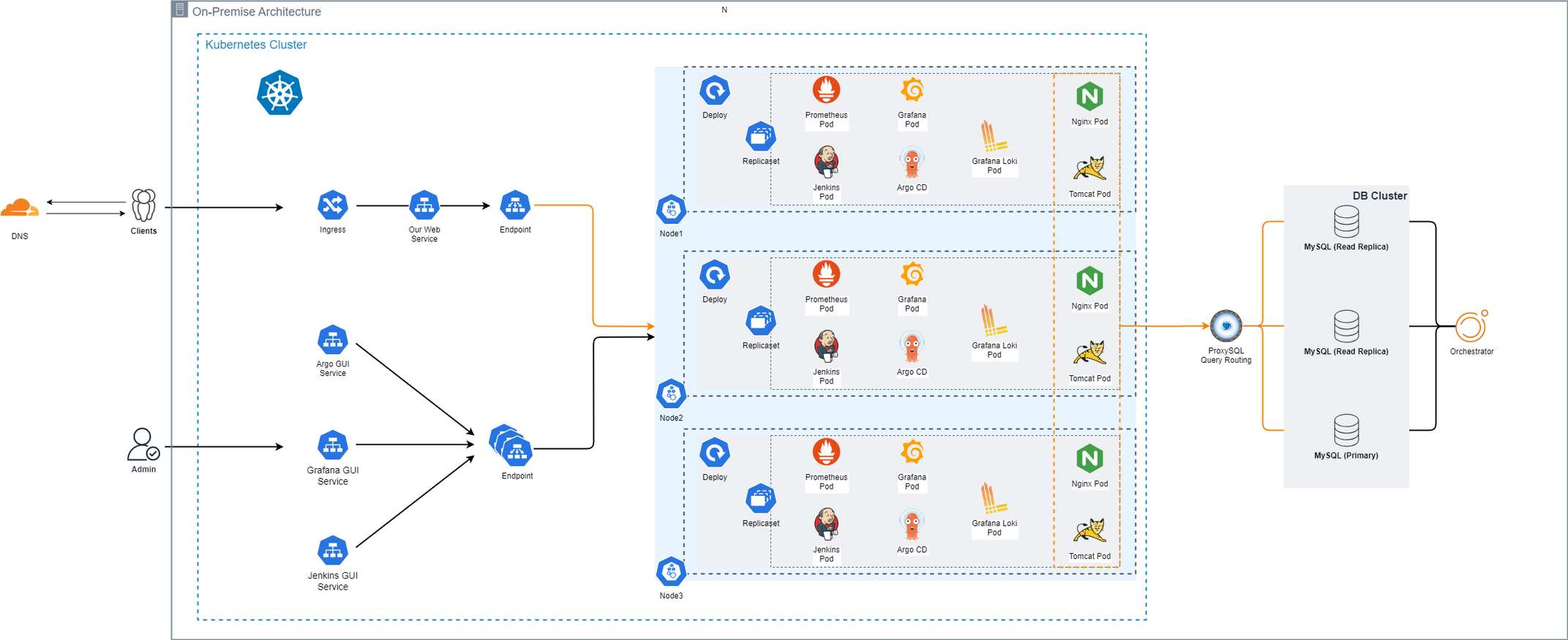
Task: Click the Grafana Loki icon in Node2
Action: click(x=994, y=320)
